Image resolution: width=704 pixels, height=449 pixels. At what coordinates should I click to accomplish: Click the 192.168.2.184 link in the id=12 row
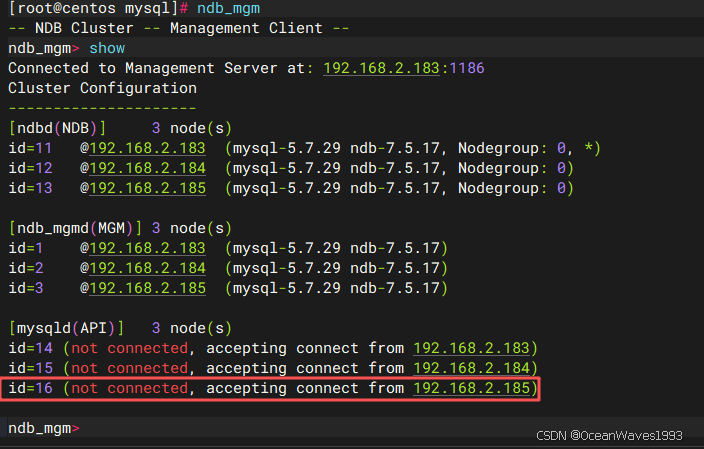pos(147,168)
